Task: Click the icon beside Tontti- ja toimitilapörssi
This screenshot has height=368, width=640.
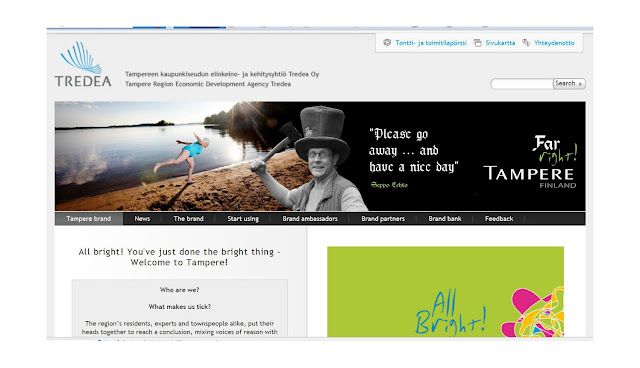Action: click(387, 43)
